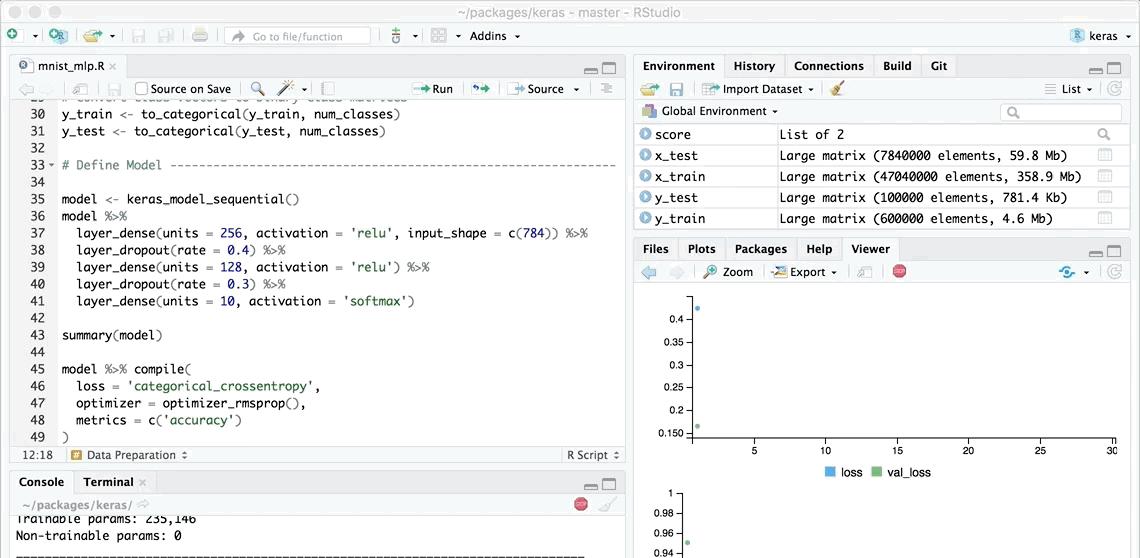Clear console with the broom icon

[607, 504]
